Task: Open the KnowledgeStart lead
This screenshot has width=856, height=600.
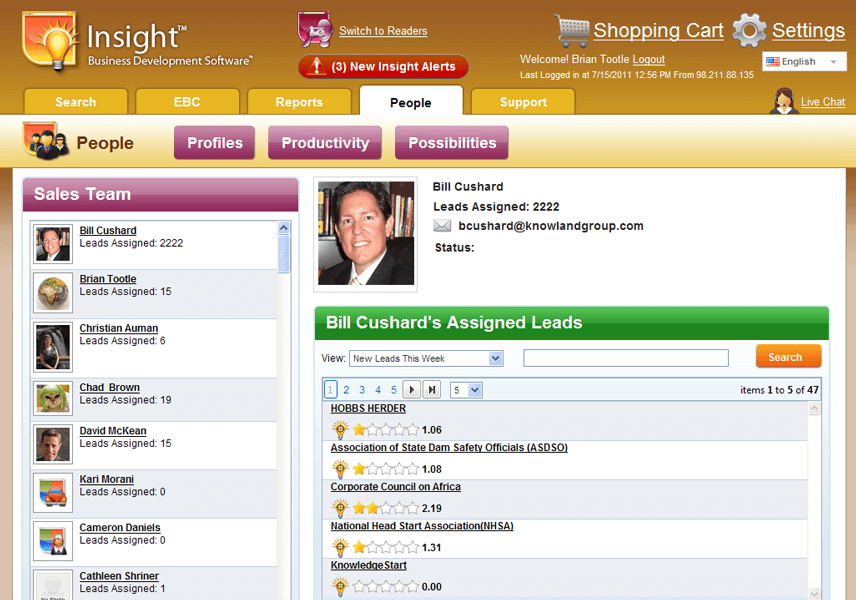Action: (368, 565)
